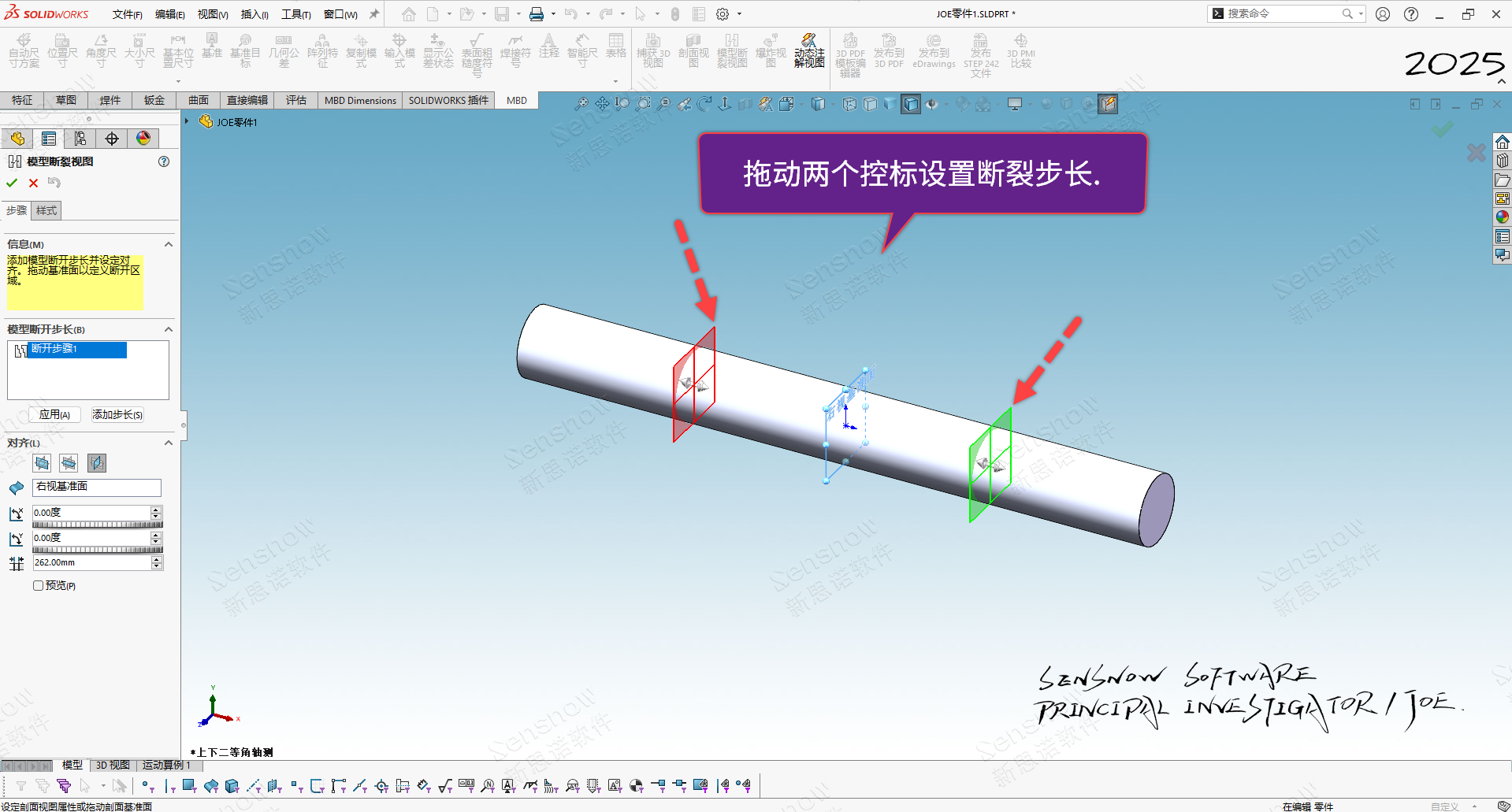The image size is (1512, 812).
Task: Expand the JOE零件1 feature tree node
Action: [188, 121]
